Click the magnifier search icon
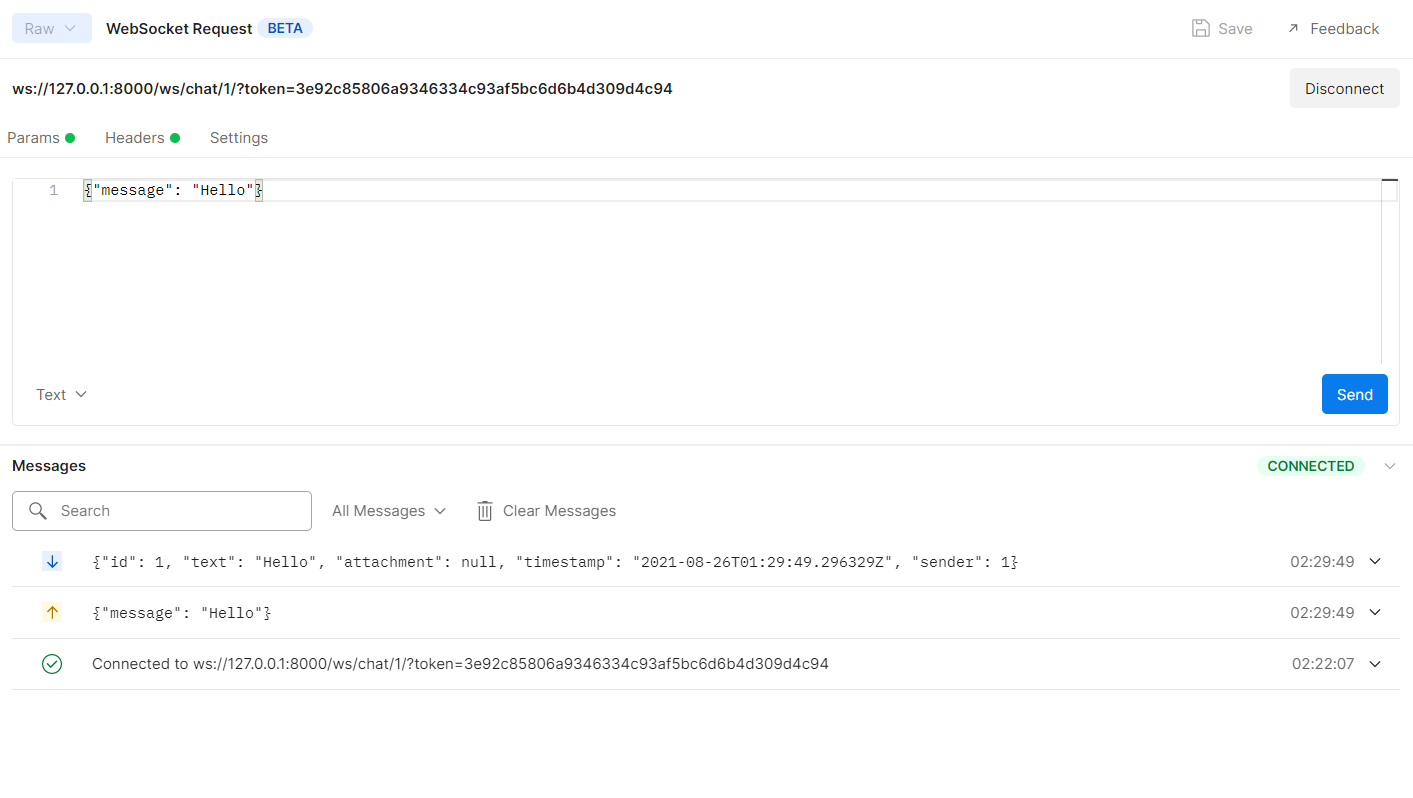1413x798 pixels. pos(38,511)
